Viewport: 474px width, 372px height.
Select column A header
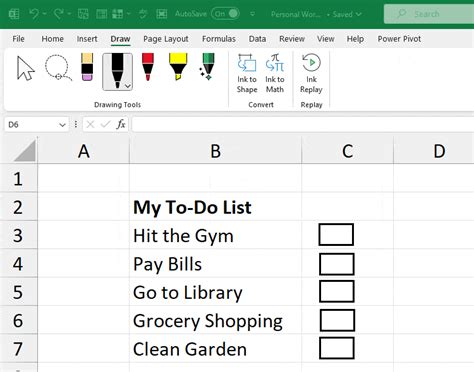(x=84, y=151)
